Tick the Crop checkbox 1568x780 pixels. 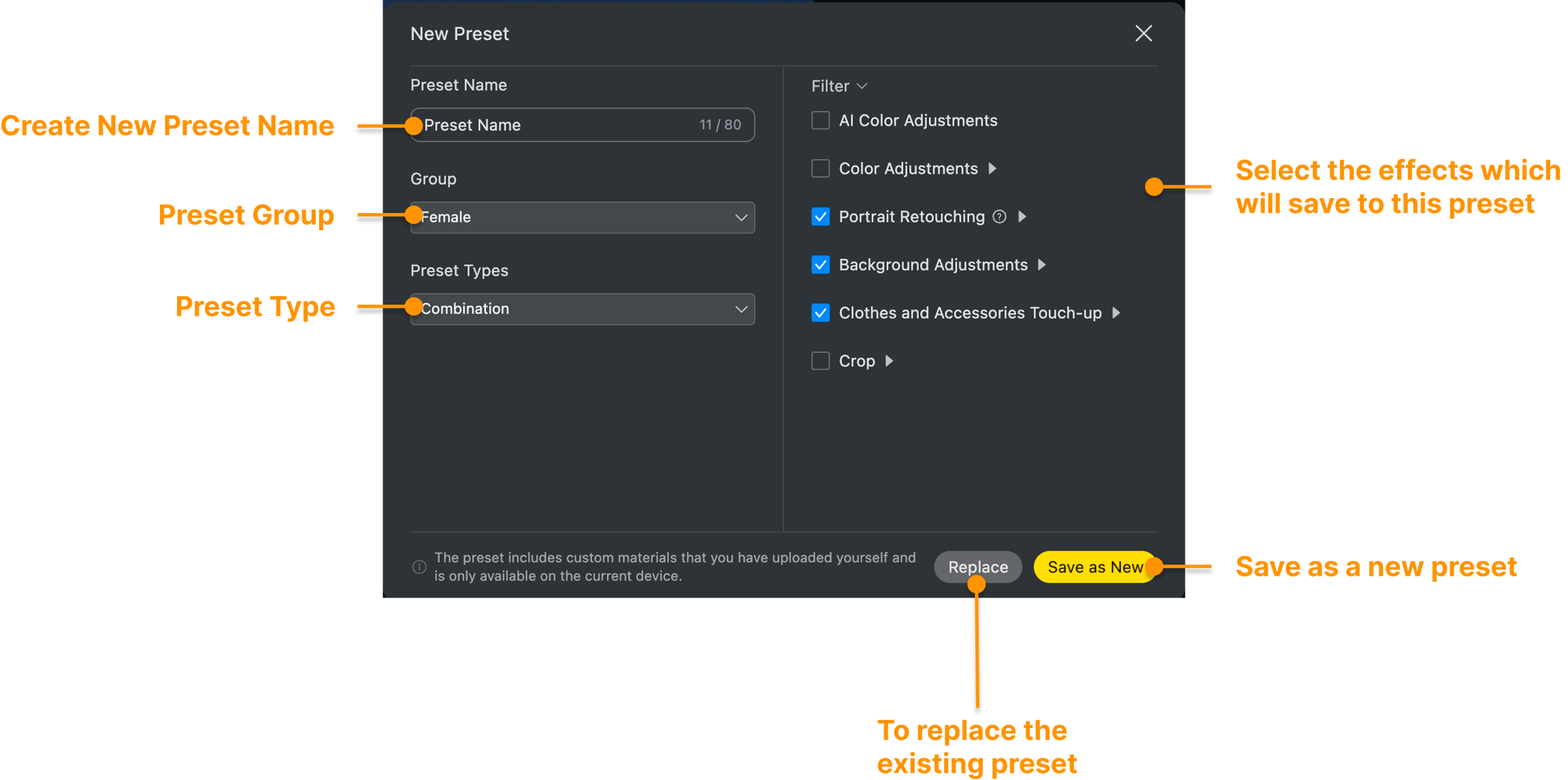821,361
